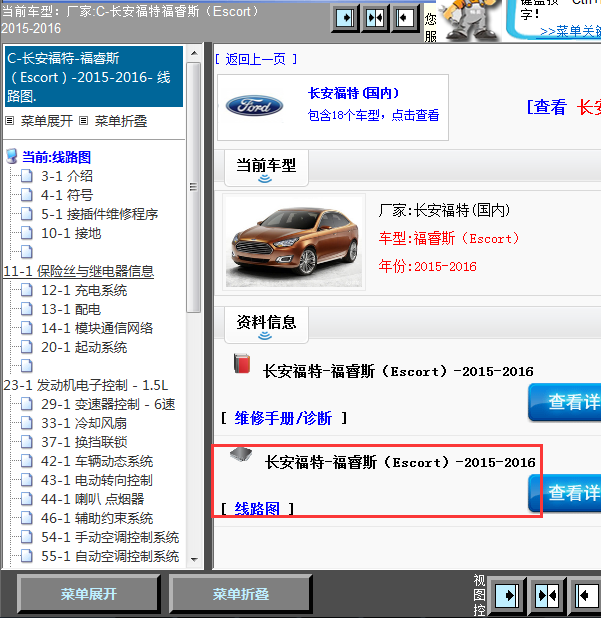Open 43-1 电动转向控制 tree item

pyautogui.click(x=97, y=480)
